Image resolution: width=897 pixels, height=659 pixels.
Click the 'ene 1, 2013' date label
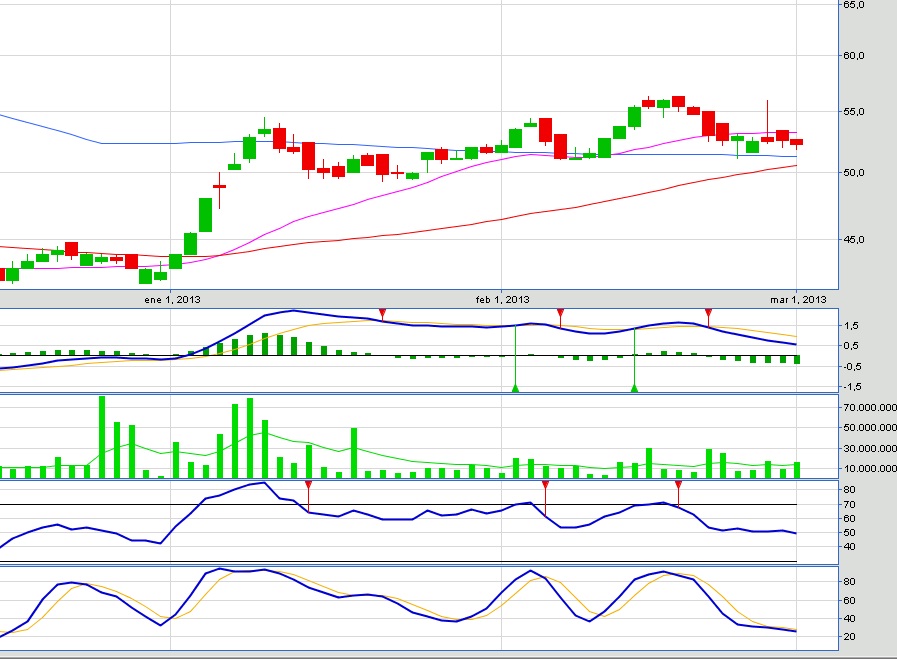pyautogui.click(x=172, y=299)
